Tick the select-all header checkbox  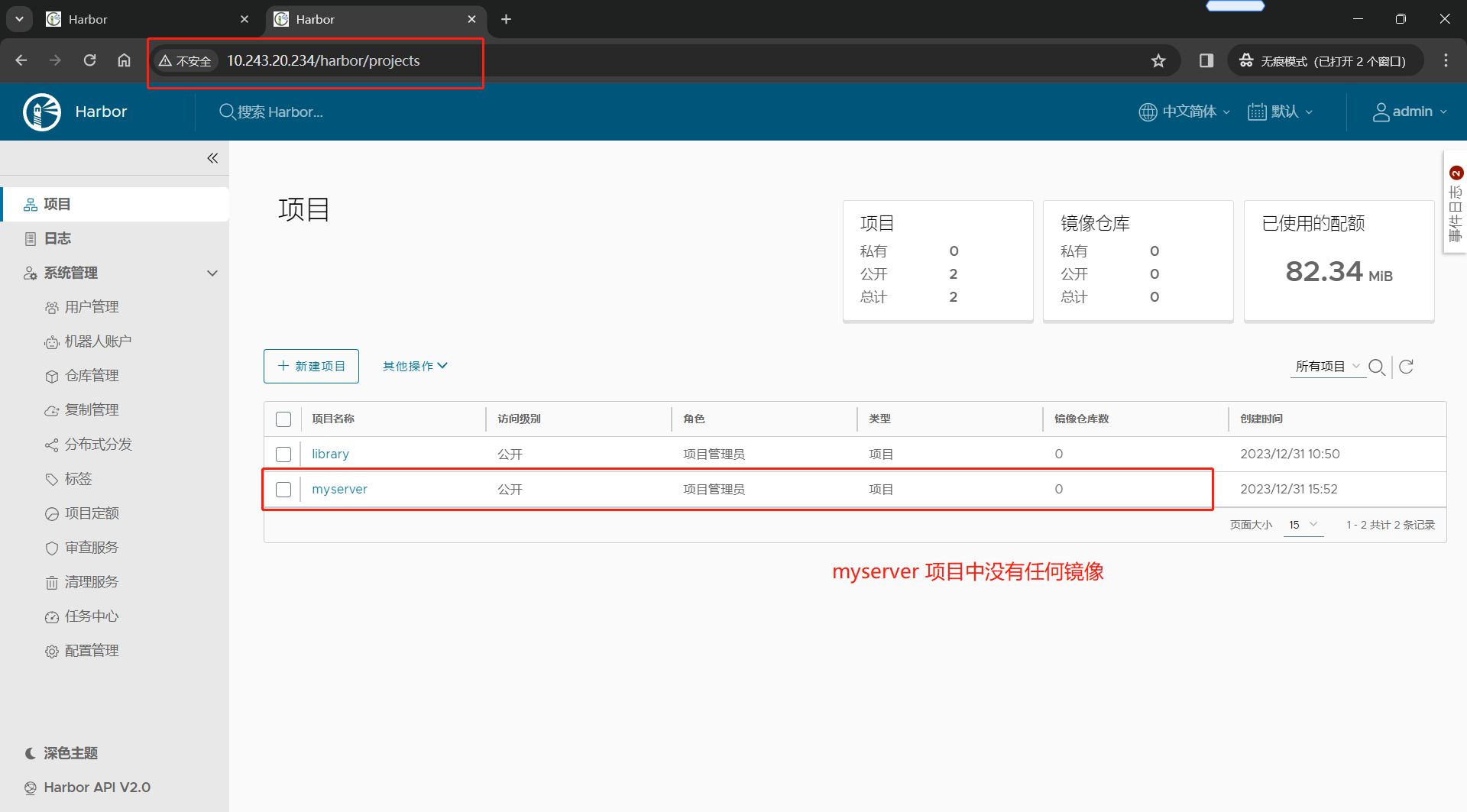pyautogui.click(x=283, y=419)
